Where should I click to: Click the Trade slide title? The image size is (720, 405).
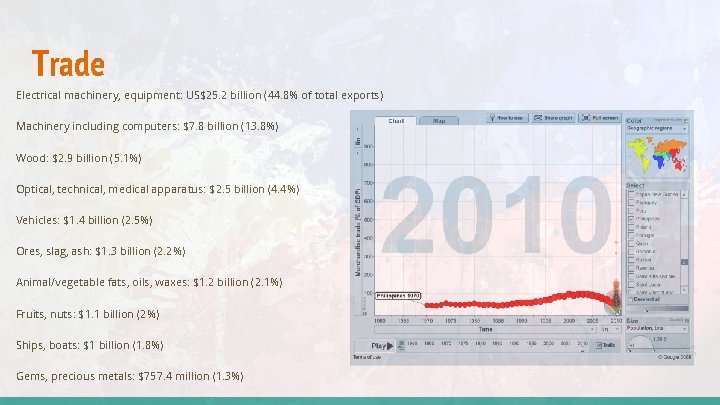pyautogui.click(x=68, y=63)
